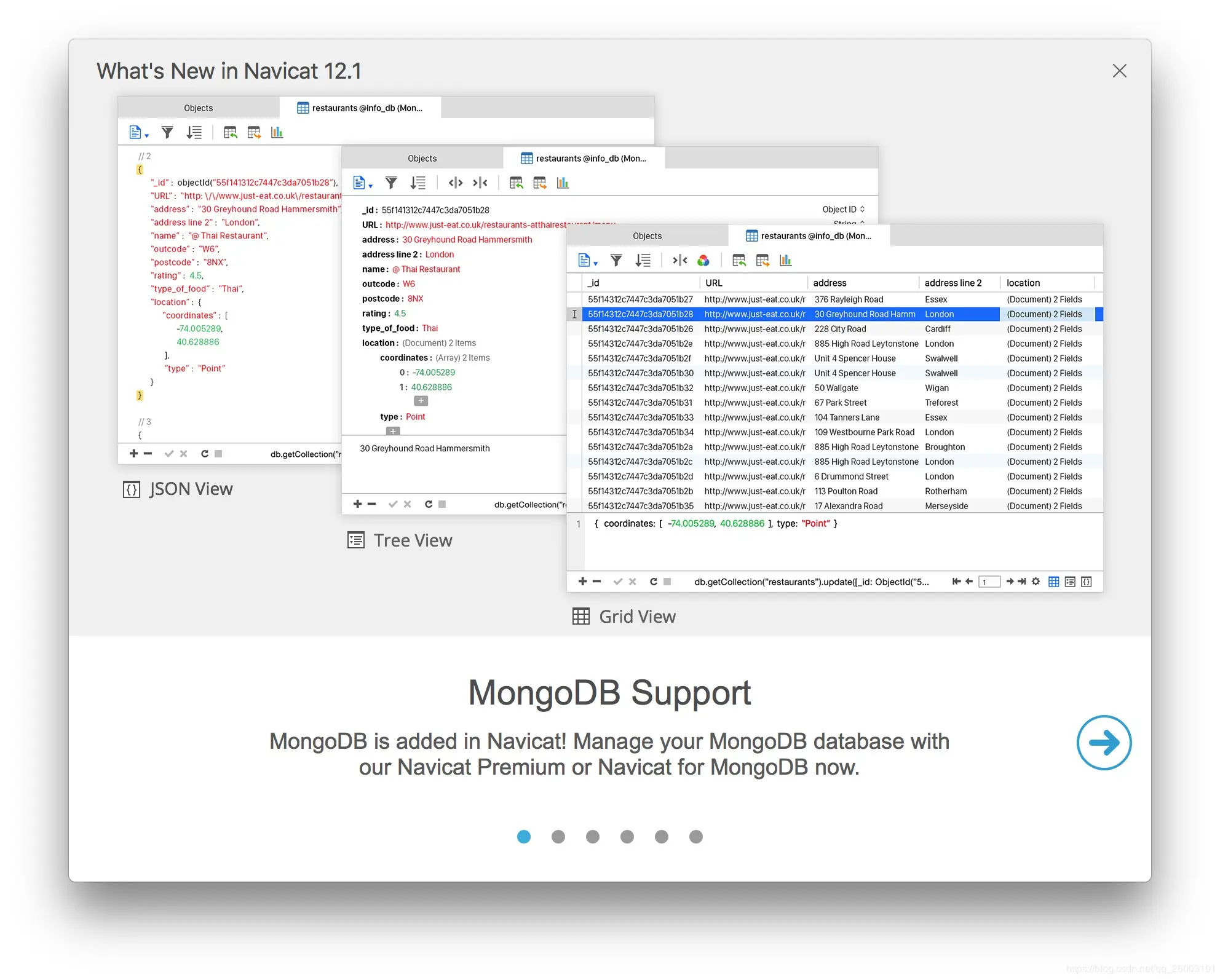Open the Object ID type dropdown
Image resolution: width=1220 pixels, height=980 pixels.
[844, 209]
